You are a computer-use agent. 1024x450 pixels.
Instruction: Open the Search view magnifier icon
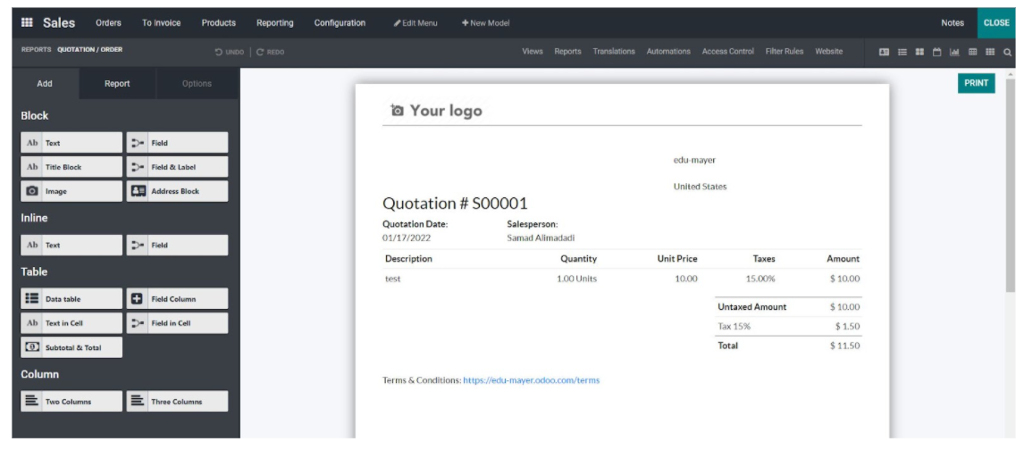pyautogui.click(x=1008, y=52)
